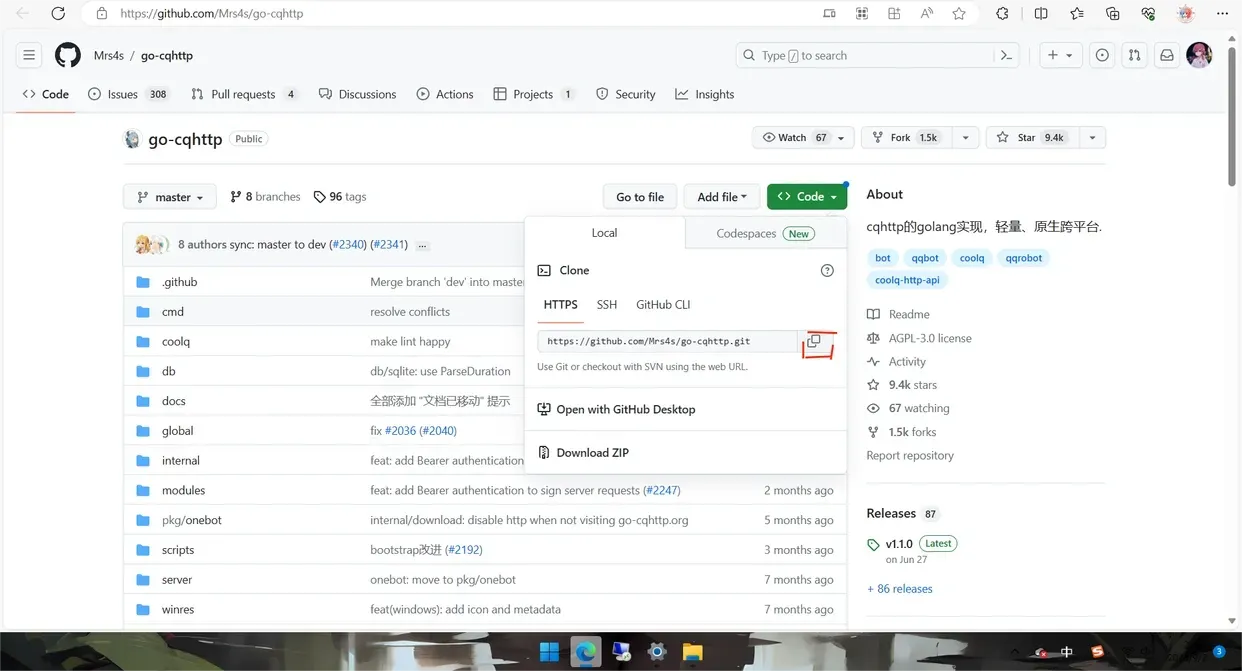Click Download ZIP
Viewport: 1242px width, 671px height.
pos(592,453)
